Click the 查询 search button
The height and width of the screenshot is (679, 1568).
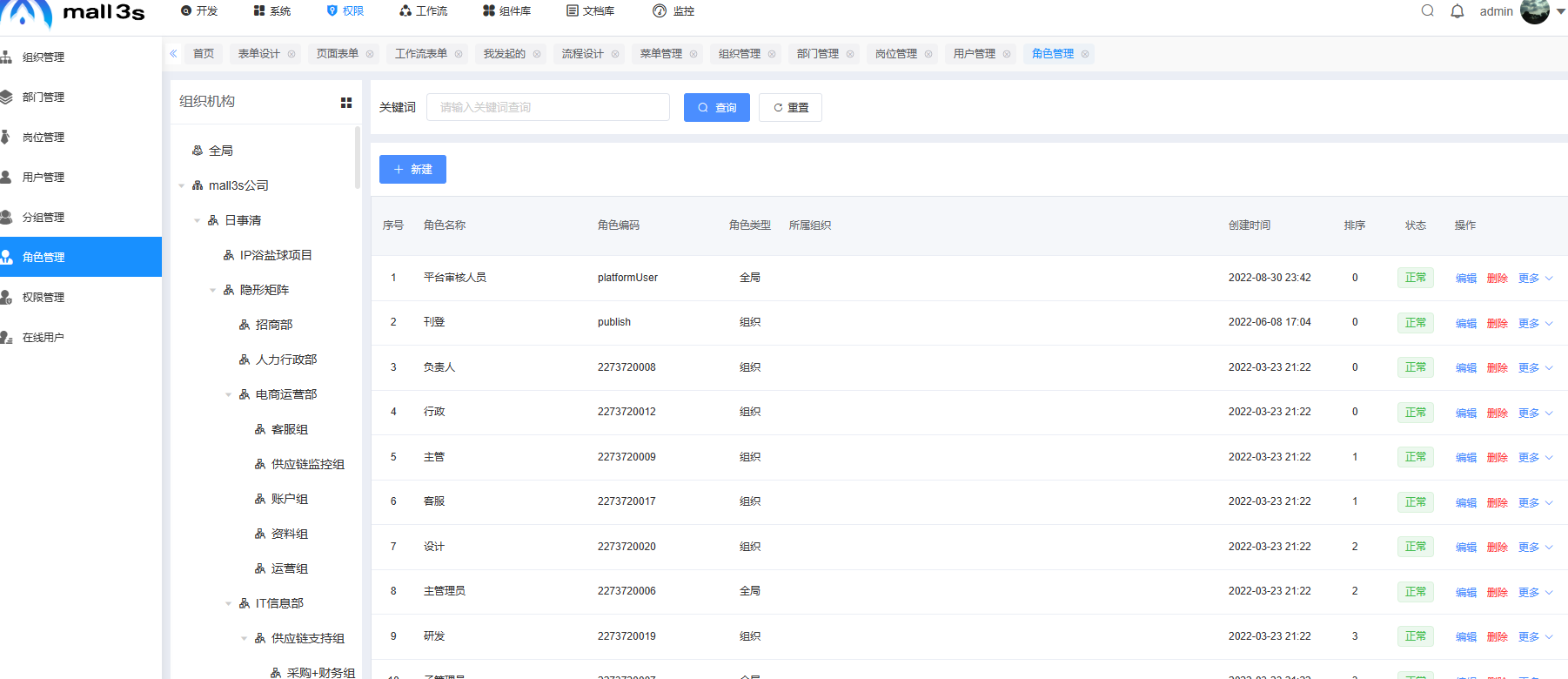point(717,107)
